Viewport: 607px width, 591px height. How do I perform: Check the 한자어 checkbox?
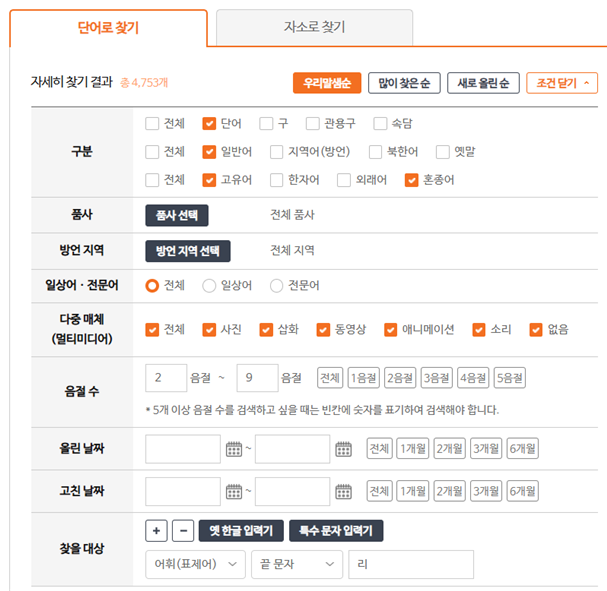pyautogui.click(x=276, y=180)
